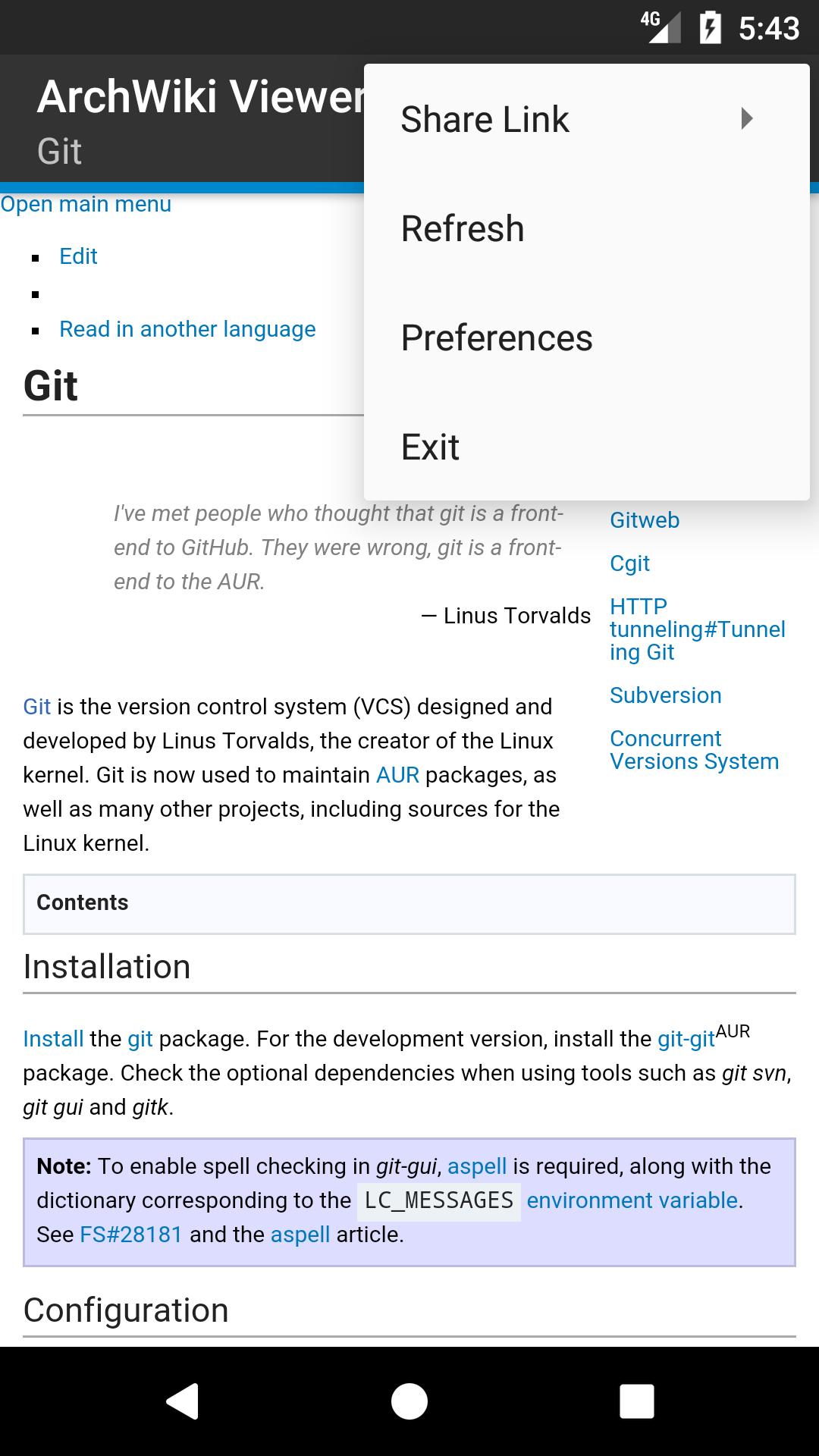
Task: Open Read in another language
Action: tap(187, 329)
